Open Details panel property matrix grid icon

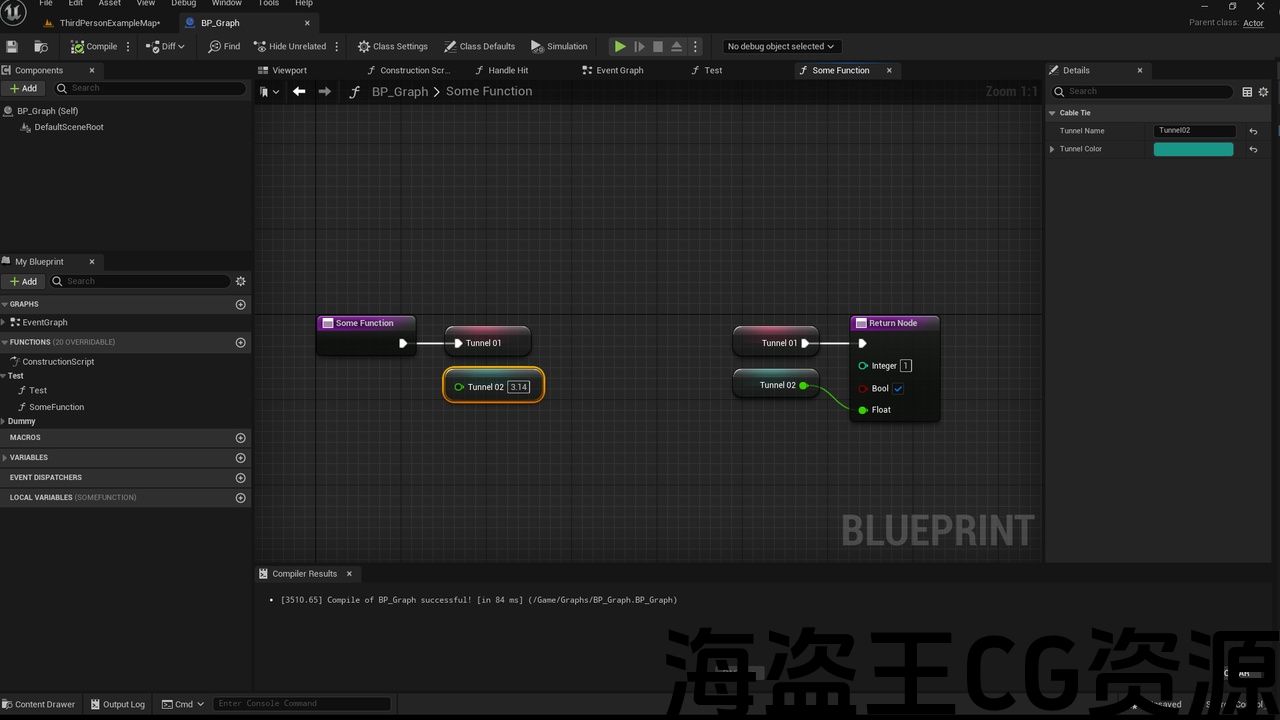click(x=1247, y=92)
